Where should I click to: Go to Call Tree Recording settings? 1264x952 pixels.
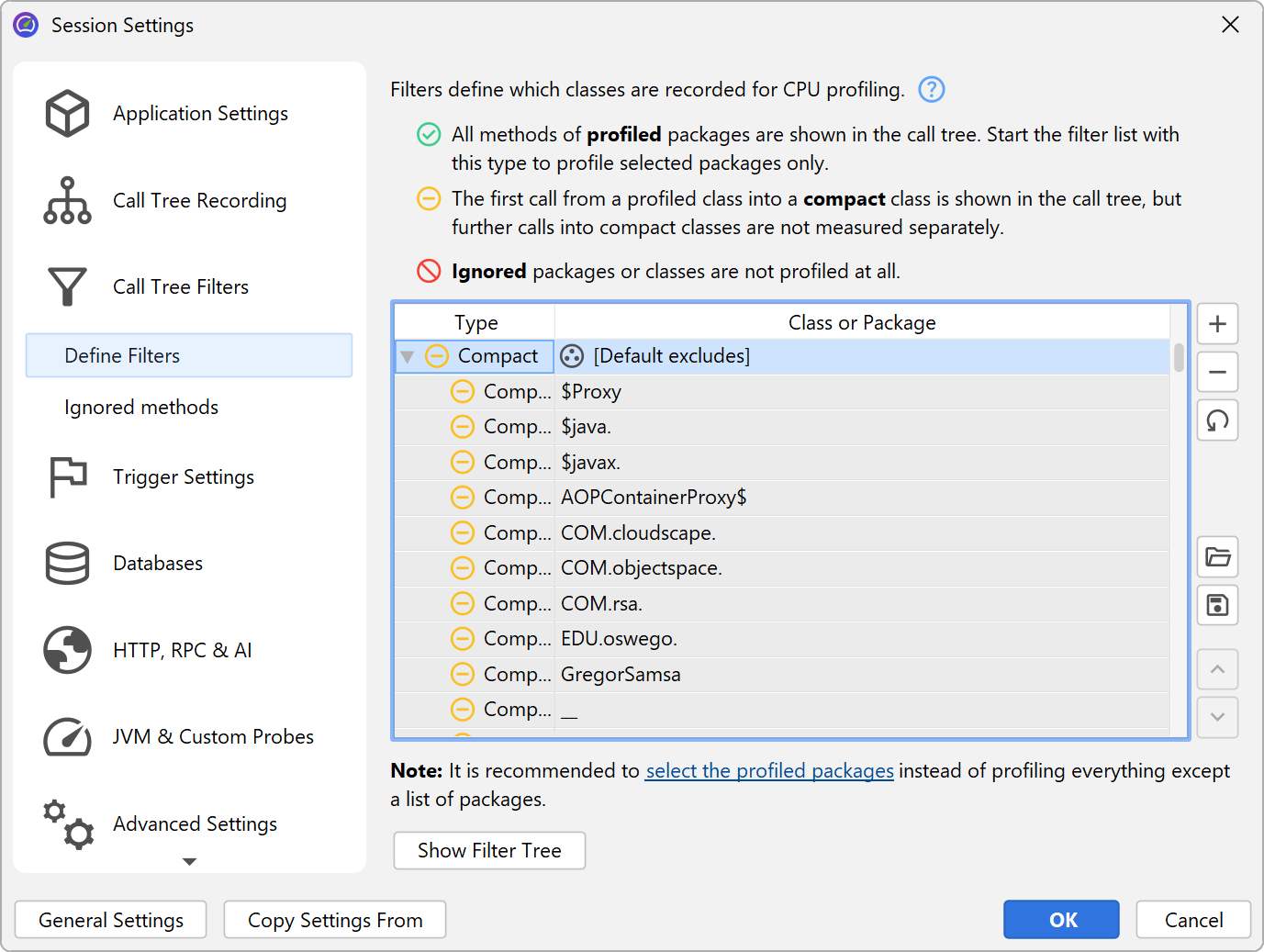199,201
